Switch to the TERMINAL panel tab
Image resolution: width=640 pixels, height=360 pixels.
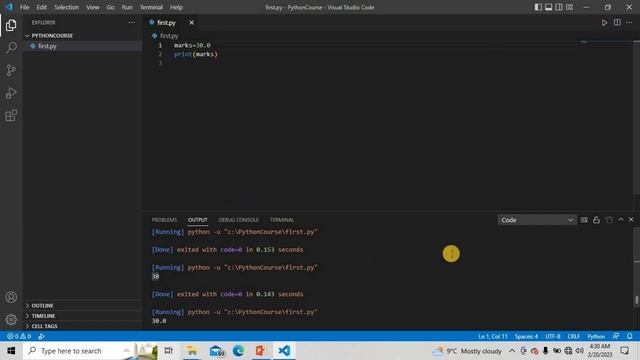282,220
